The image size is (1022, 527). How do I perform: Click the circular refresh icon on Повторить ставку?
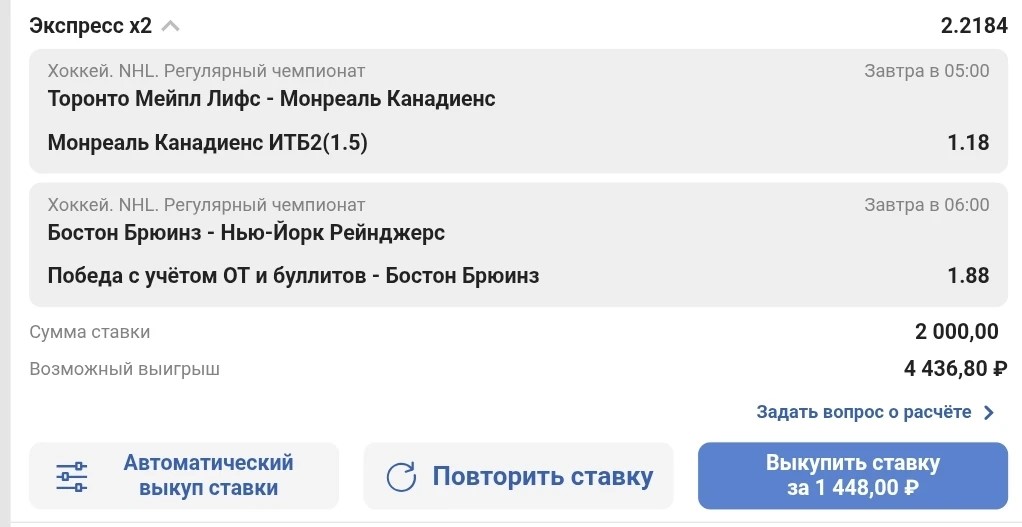(x=401, y=477)
